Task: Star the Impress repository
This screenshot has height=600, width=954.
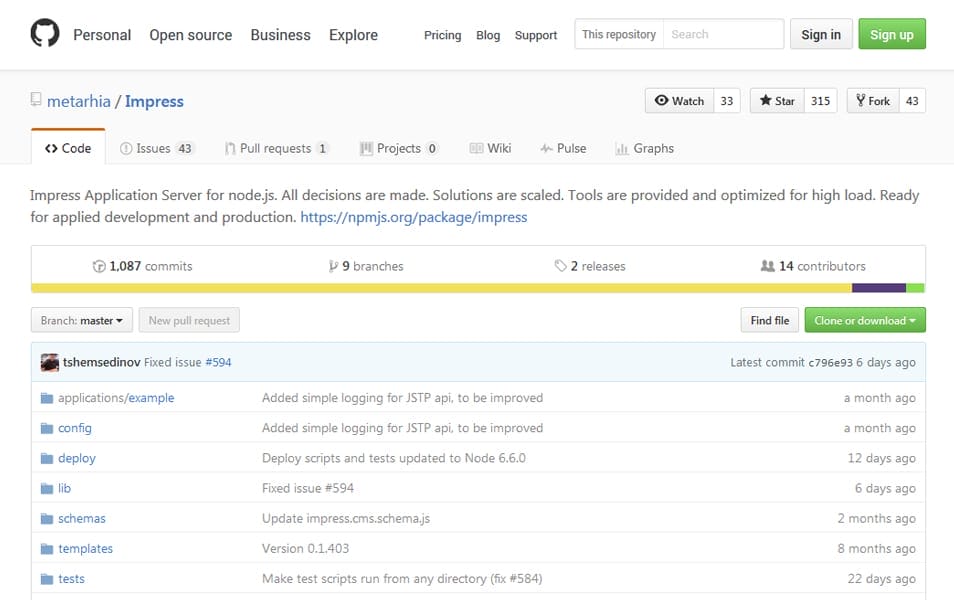Action: click(777, 101)
